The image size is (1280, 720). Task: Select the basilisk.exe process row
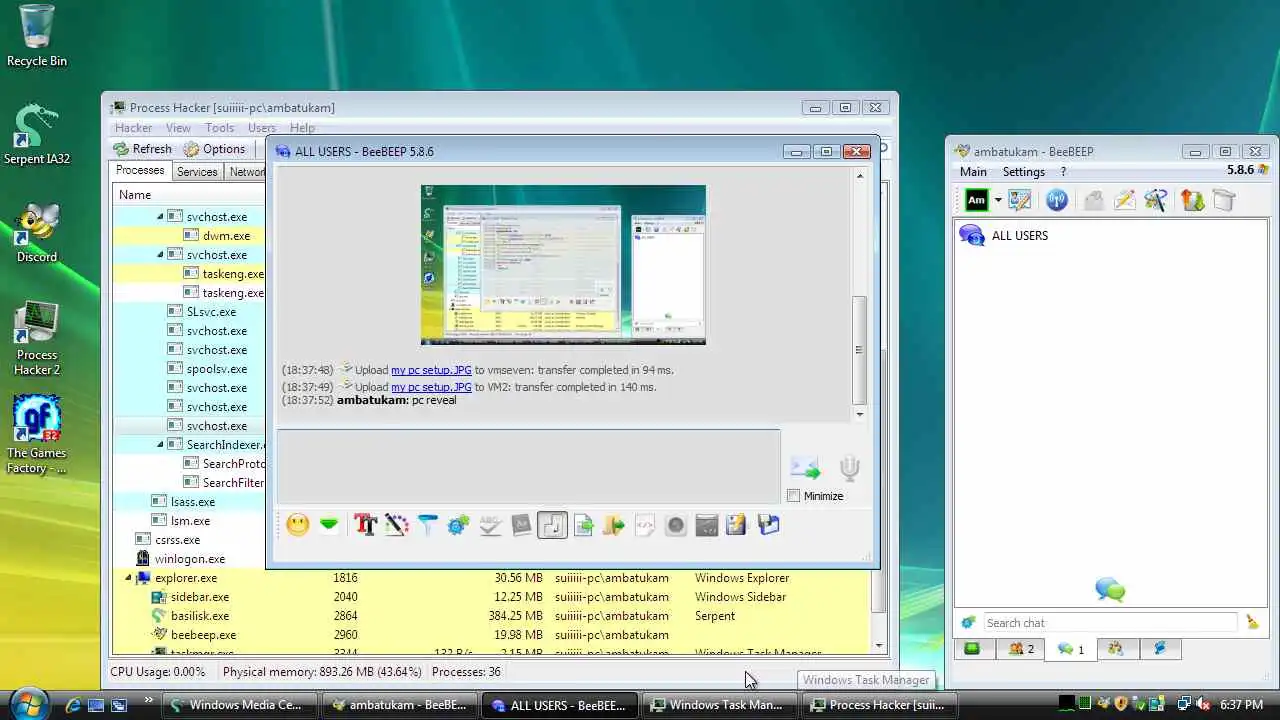point(491,616)
